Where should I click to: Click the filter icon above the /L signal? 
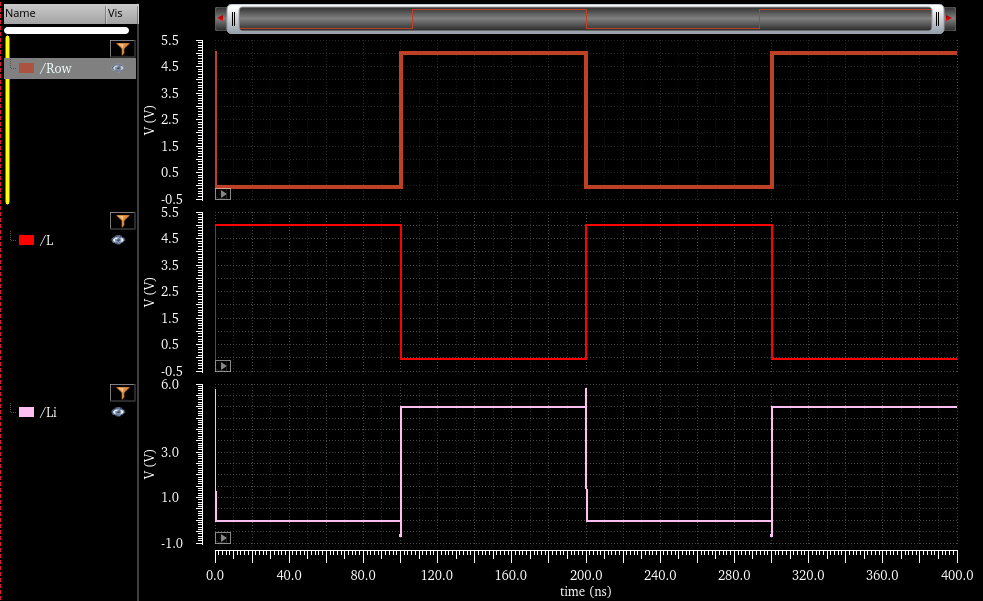[x=121, y=221]
